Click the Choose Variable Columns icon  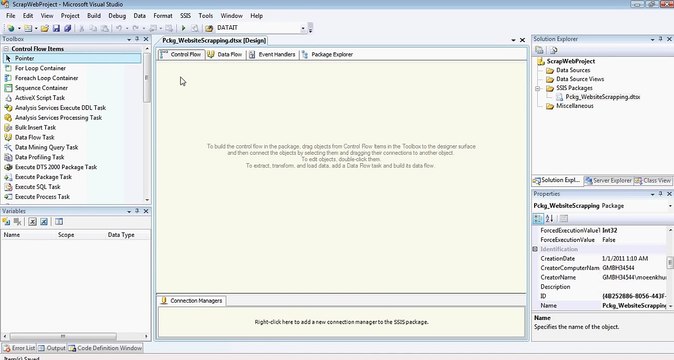coord(59,222)
